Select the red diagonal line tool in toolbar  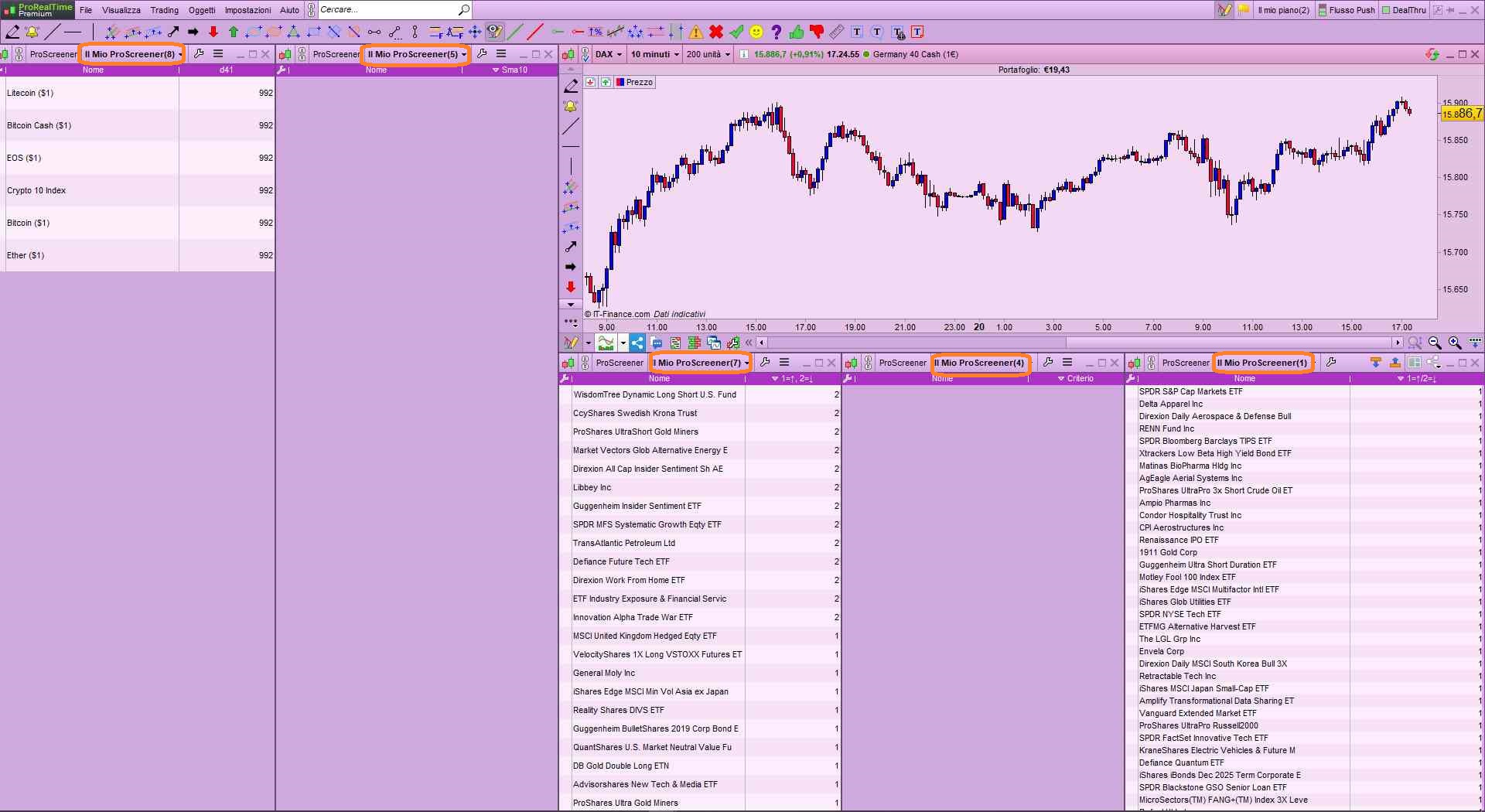tap(535, 32)
